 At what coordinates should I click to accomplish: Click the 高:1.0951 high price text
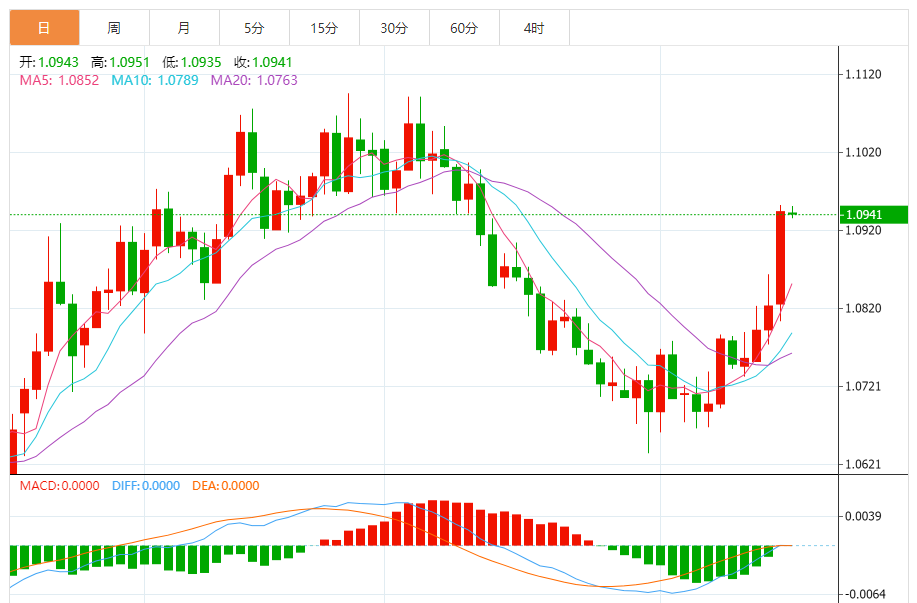coord(120,62)
